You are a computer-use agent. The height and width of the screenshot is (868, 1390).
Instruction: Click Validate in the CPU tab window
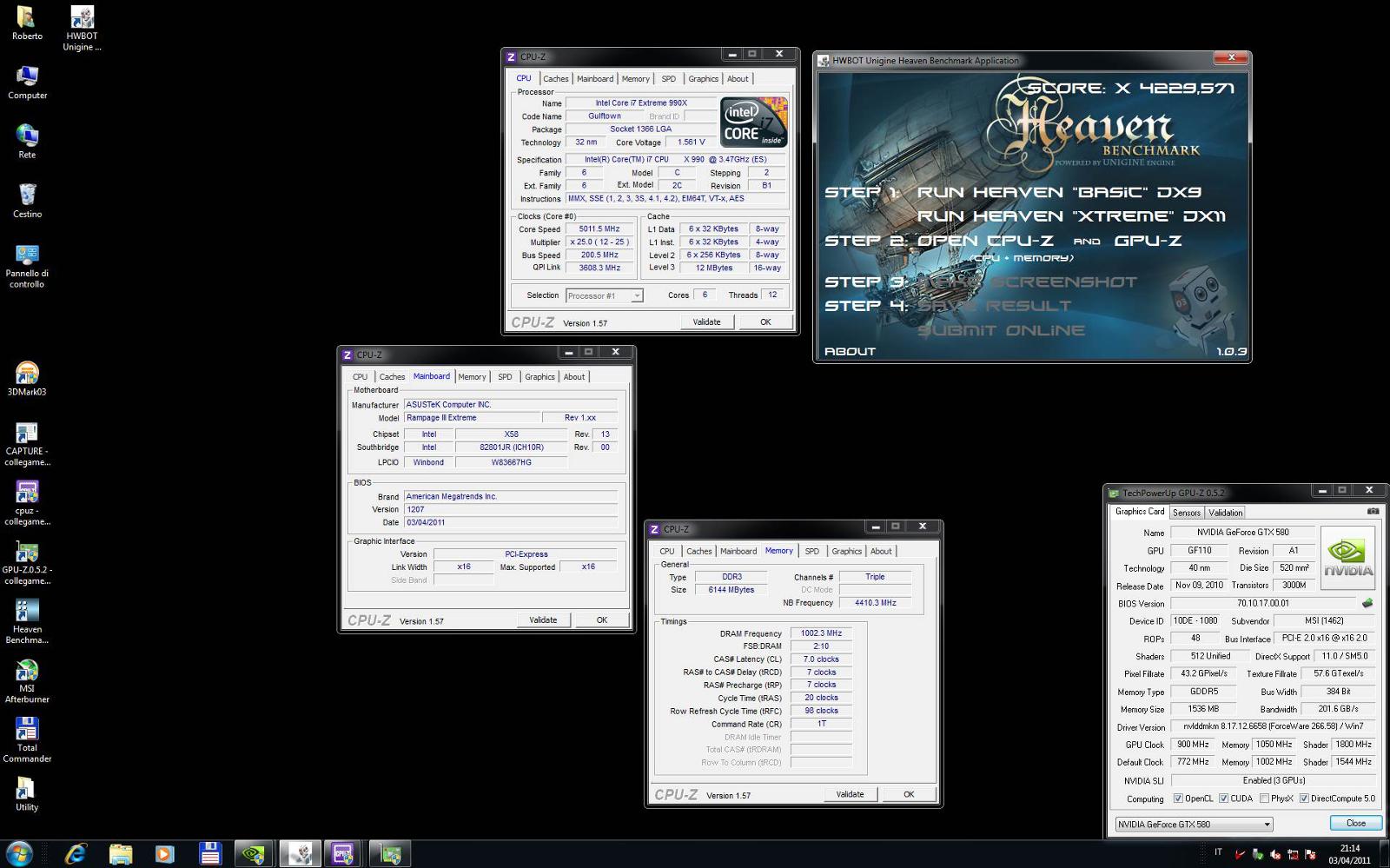click(x=706, y=321)
